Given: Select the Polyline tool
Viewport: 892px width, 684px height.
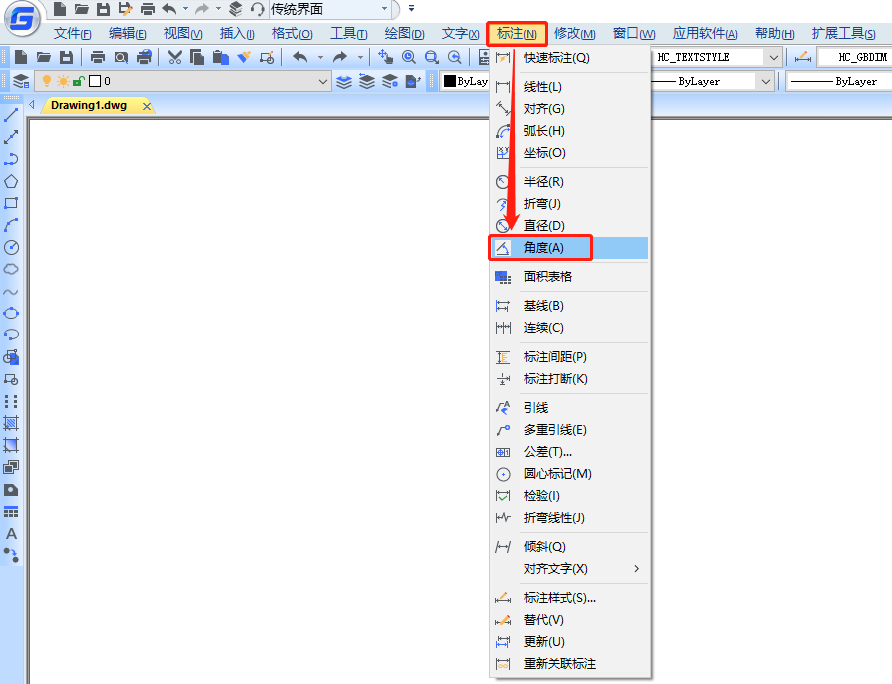Looking at the screenshot, I should 11,159.
